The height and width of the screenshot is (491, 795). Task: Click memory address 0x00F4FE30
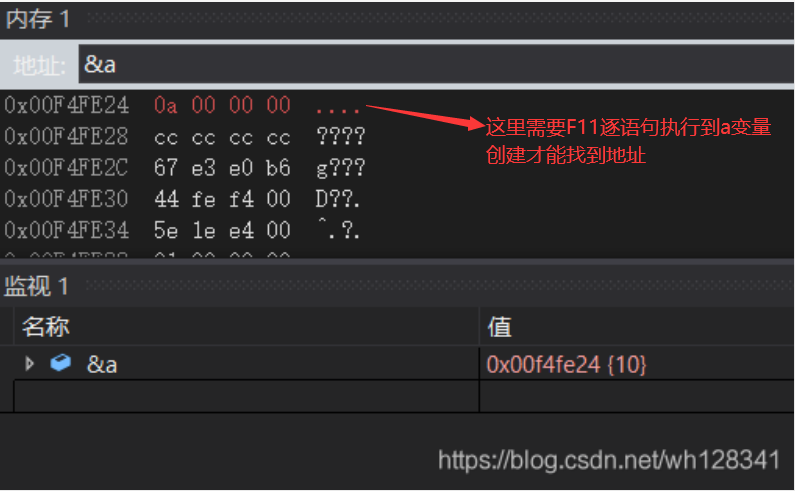pos(66,199)
